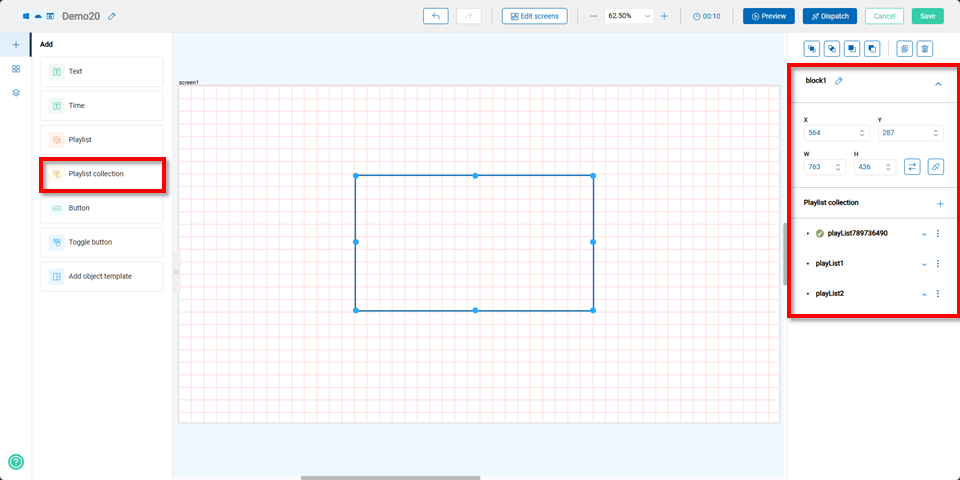Open more options for playList1
This screenshot has height=480, width=960.
tap(938, 264)
